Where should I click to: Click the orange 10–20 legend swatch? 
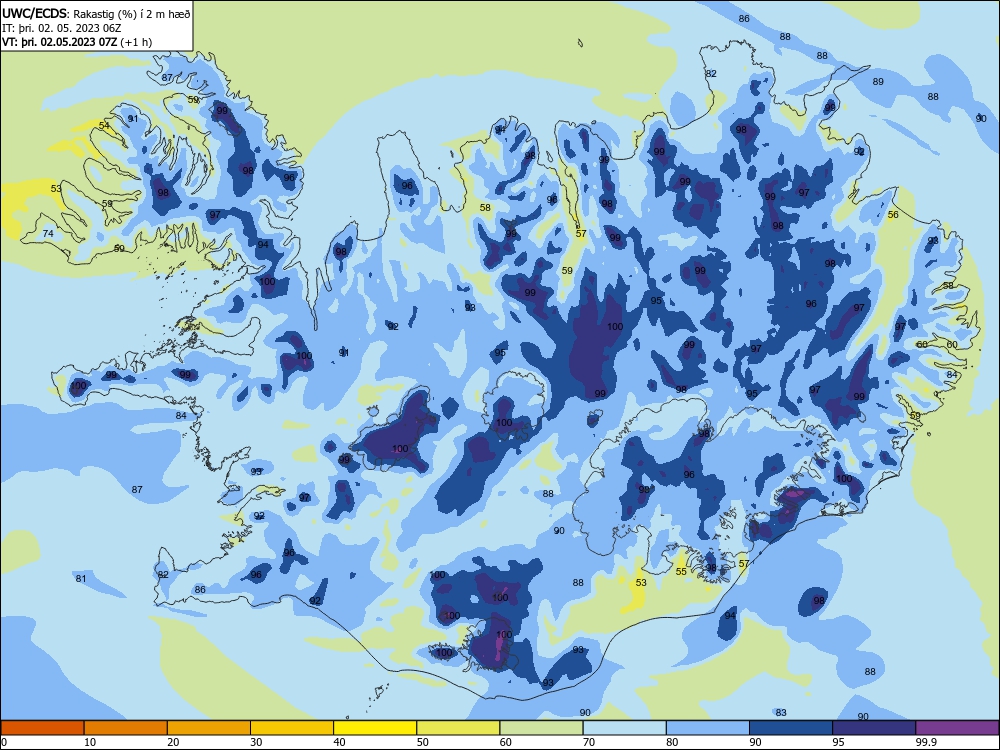[x=126, y=728]
